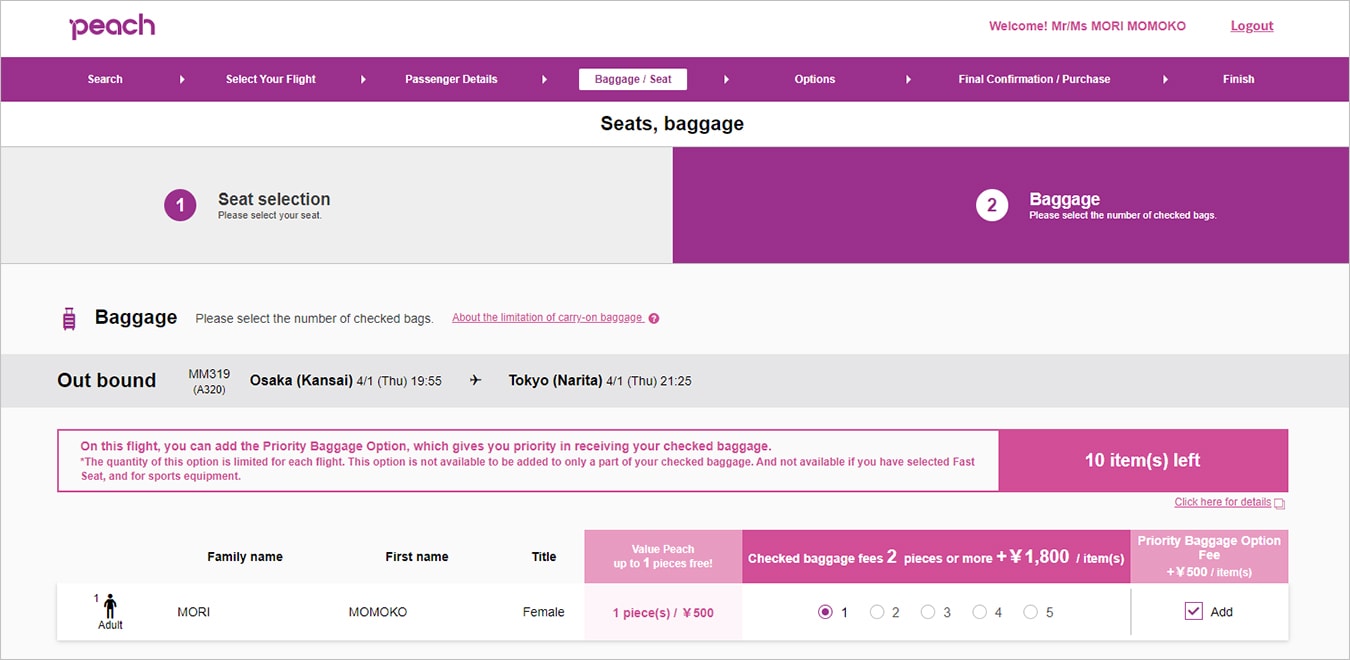Uncheck the Priority Baggage Add checkbox
Viewport: 1350px width, 660px height.
point(1193,611)
